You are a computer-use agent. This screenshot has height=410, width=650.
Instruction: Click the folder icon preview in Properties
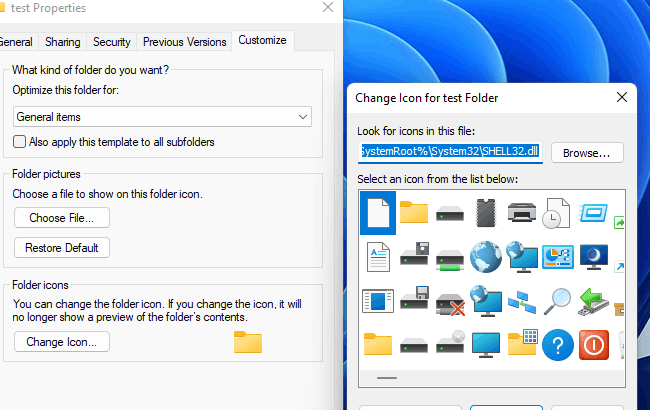(x=248, y=342)
